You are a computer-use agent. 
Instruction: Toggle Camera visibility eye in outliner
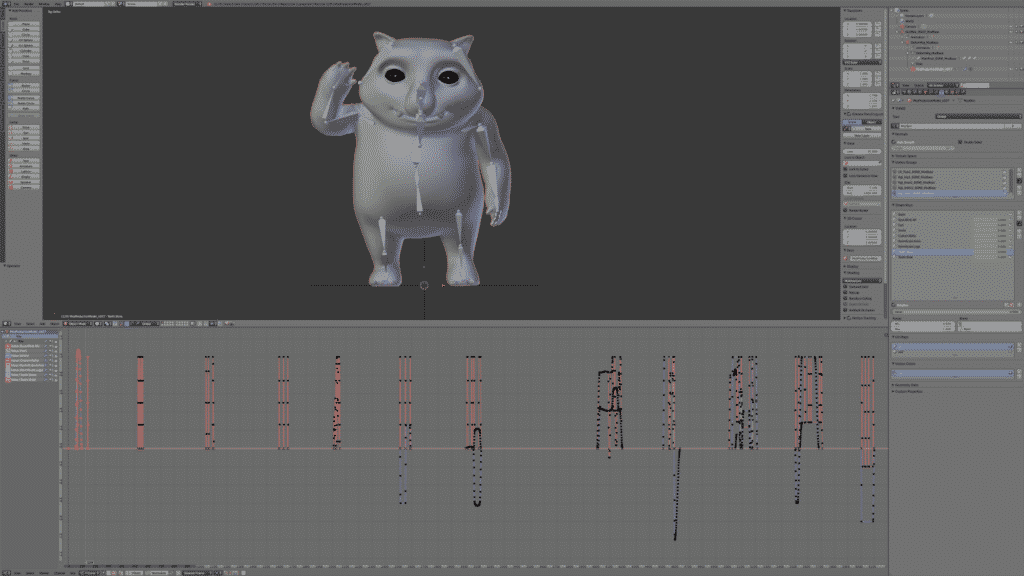coord(1010,26)
